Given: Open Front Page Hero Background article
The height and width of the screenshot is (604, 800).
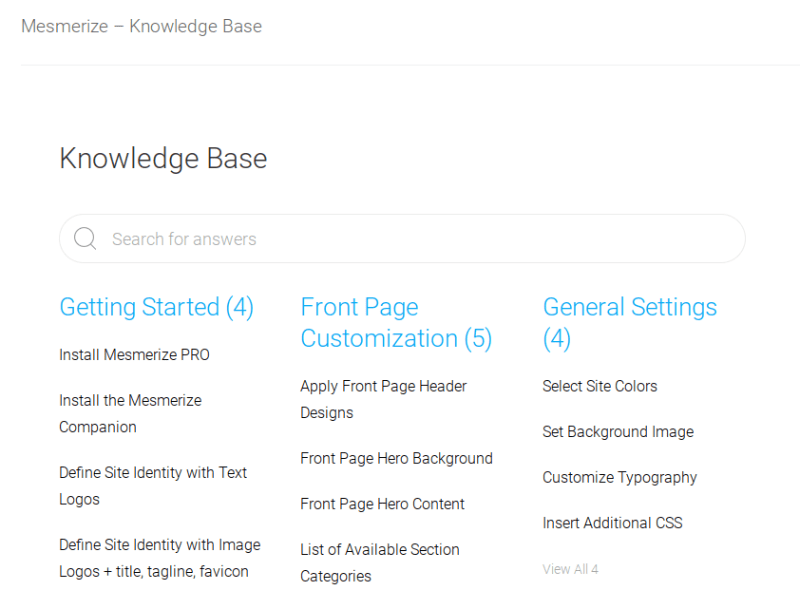Looking at the screenshot, I should (x=396, y=458).
